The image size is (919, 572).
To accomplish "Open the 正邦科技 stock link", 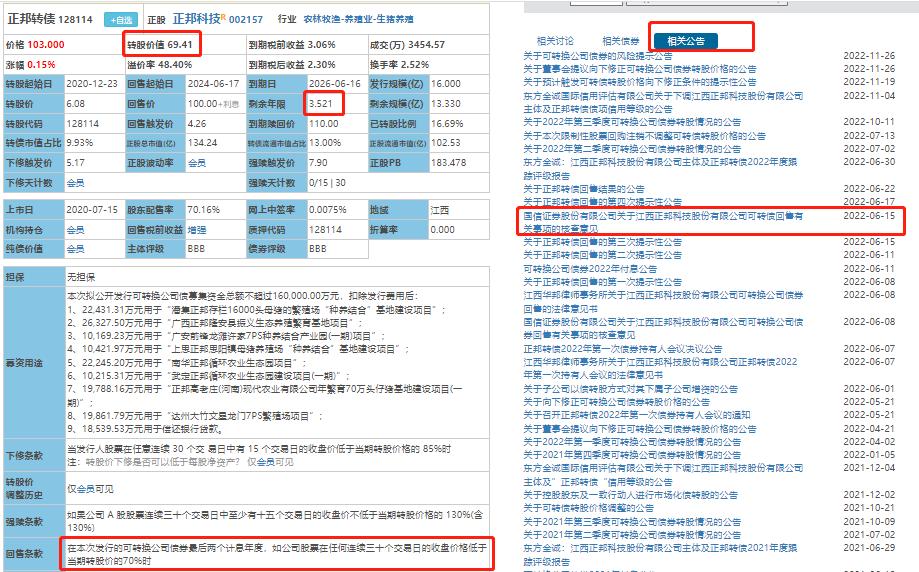I will coord(203,19).
